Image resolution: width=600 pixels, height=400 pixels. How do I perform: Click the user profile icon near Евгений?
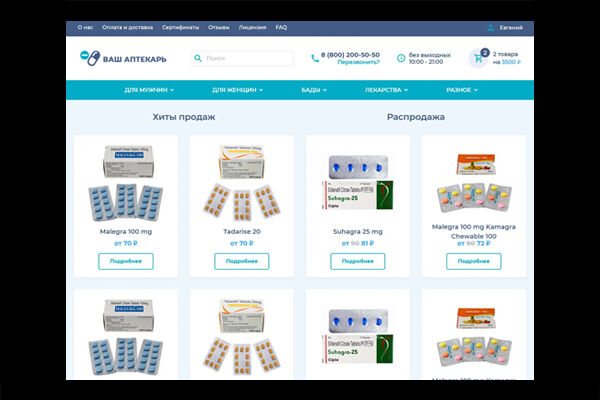(x=491, y=28)
